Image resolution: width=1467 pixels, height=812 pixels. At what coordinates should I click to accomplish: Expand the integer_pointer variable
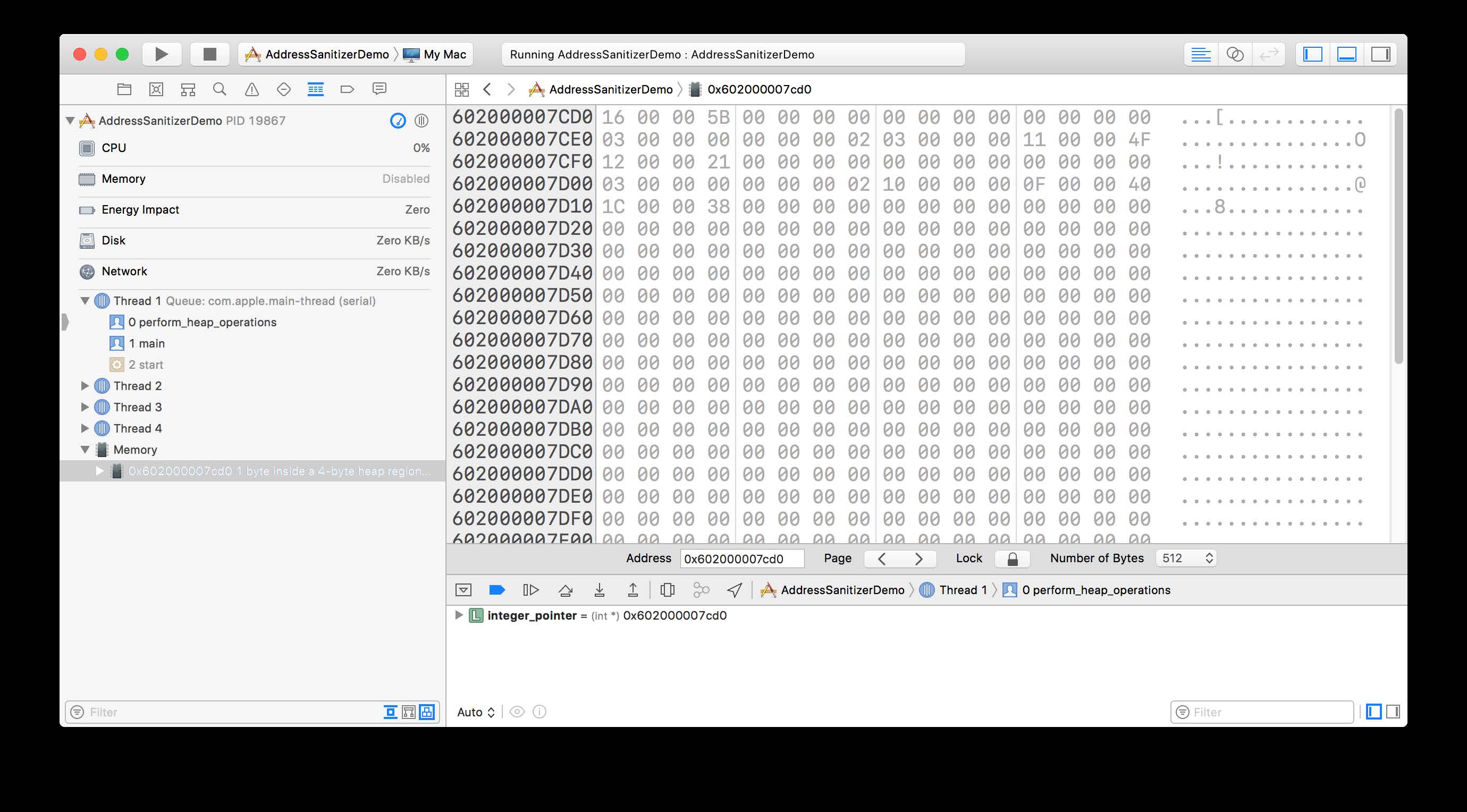point(458,615)
